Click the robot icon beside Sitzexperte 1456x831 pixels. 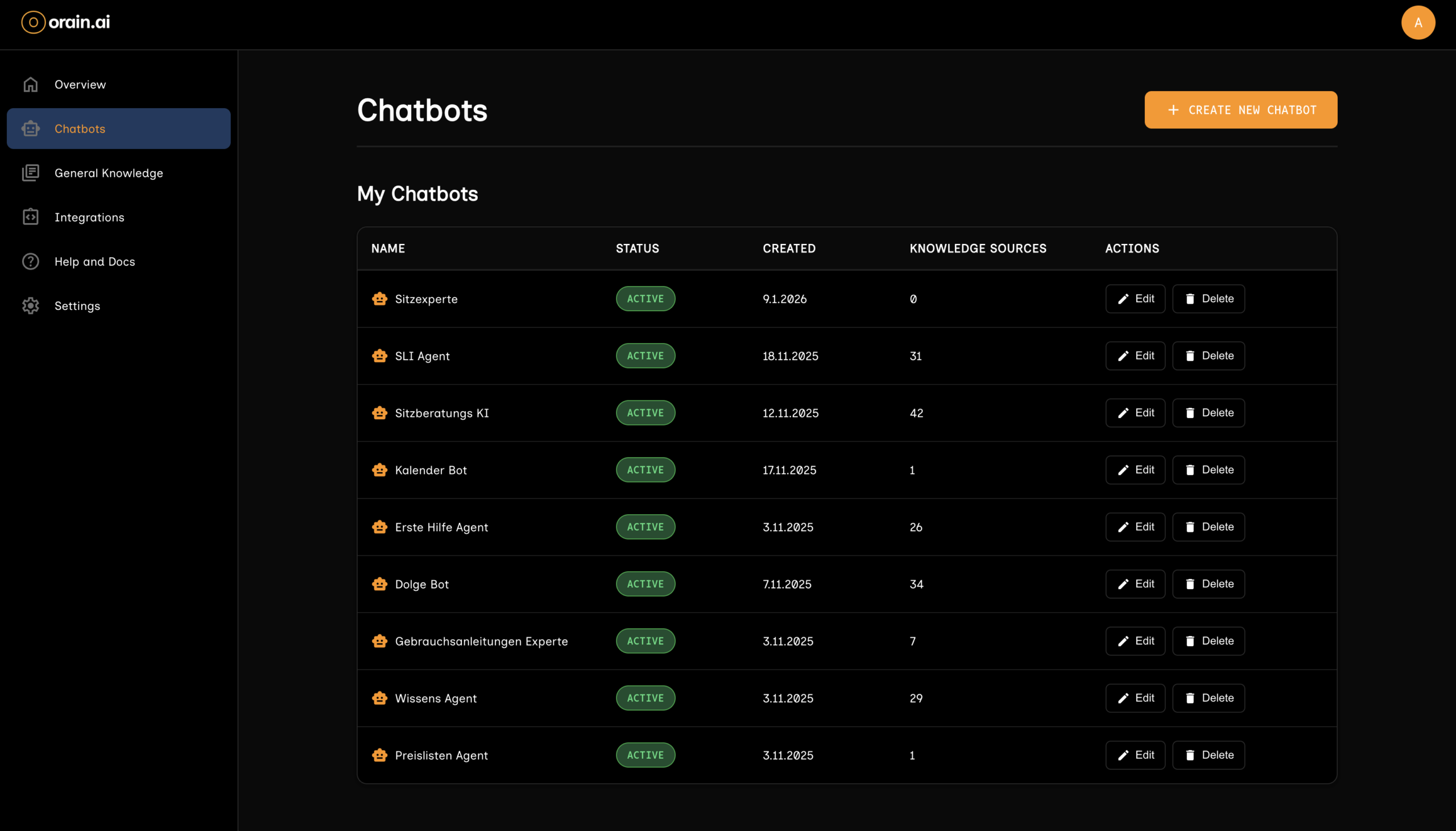[379, 299]
